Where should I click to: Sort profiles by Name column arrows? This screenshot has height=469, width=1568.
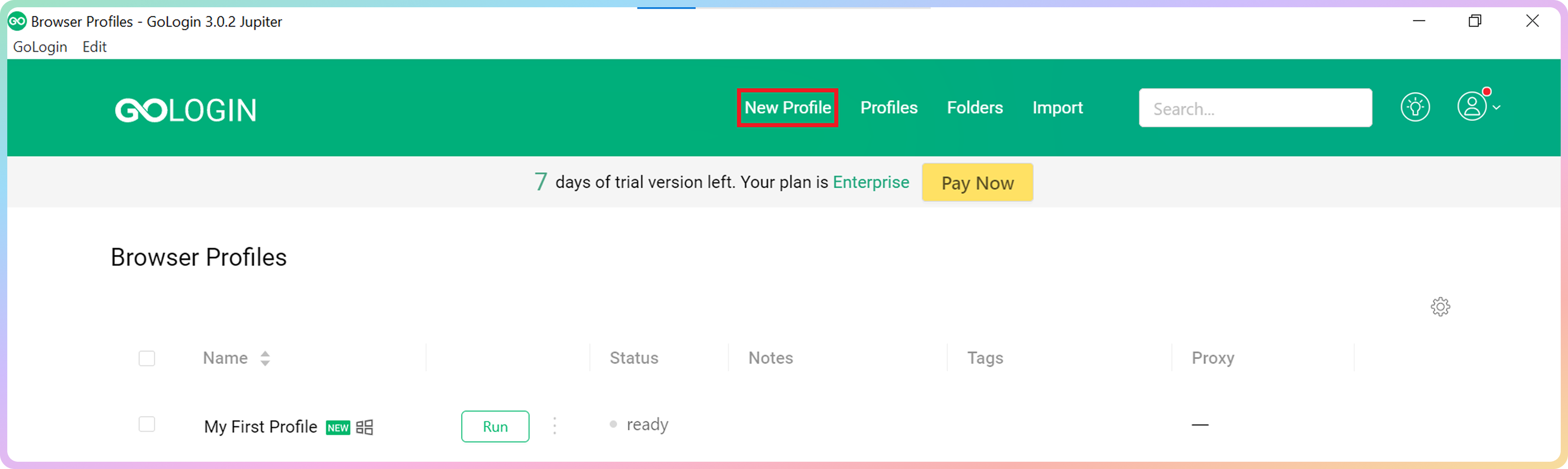pyautogui.click(x=265, y=358)
